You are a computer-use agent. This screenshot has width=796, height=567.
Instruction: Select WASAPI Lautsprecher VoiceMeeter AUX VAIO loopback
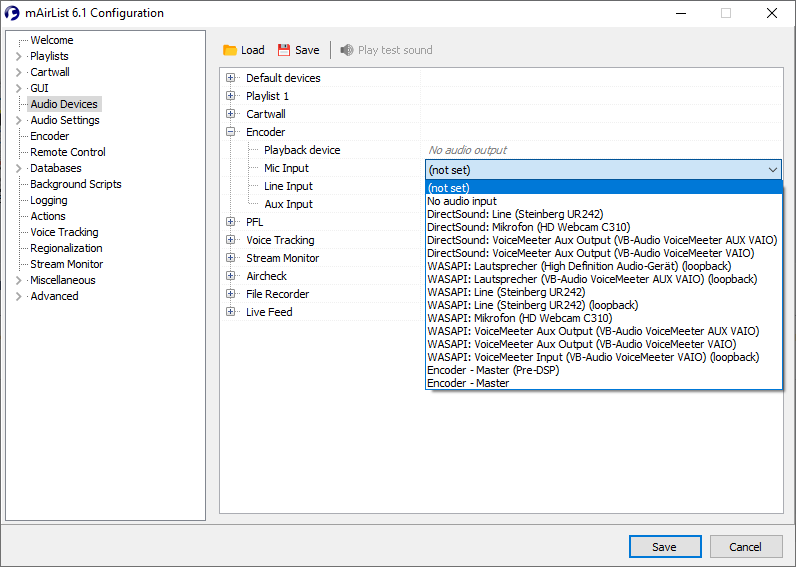[604, 279]
